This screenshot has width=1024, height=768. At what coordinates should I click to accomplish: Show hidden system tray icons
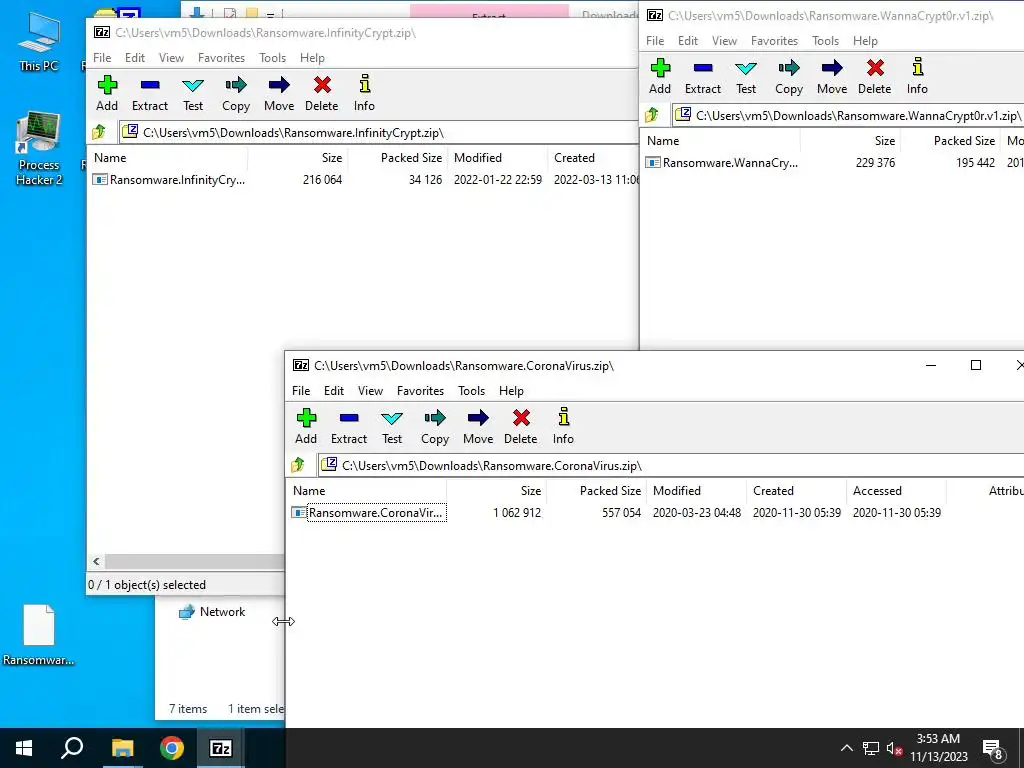[846, 748]
